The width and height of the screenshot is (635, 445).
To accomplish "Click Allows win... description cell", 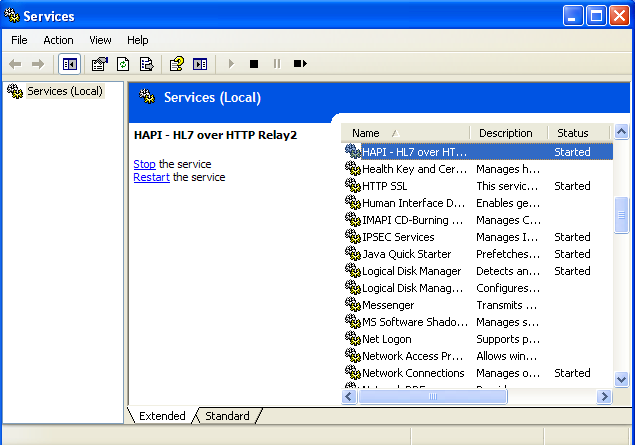I will tap(507, 356).
